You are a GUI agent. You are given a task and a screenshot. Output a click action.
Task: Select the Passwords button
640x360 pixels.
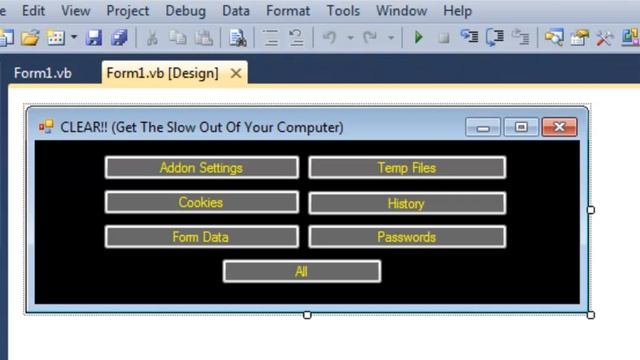coord(407,237)
